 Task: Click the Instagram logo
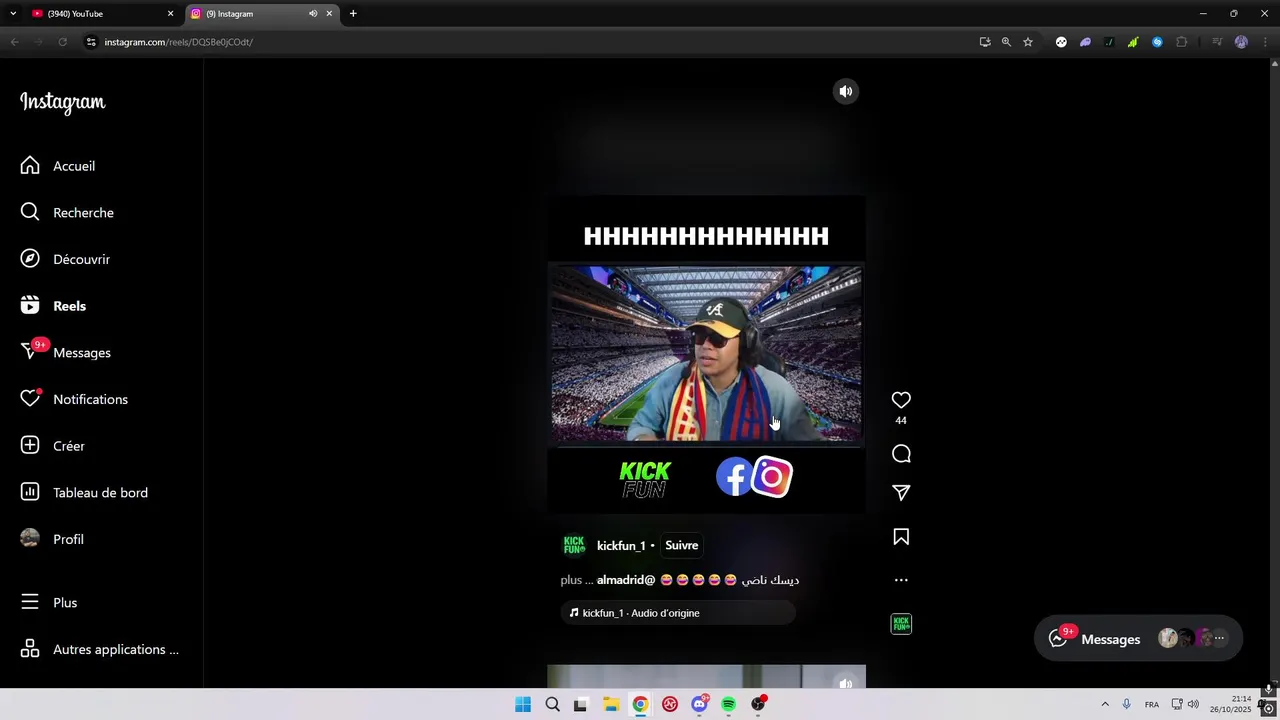click(x=62, y=102)
